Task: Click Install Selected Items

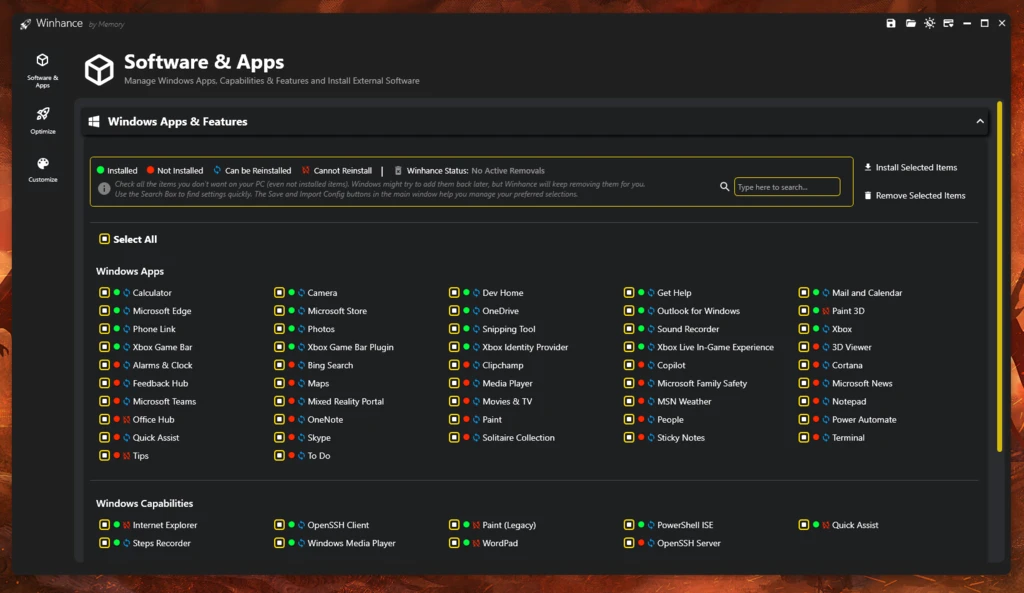Action: [911, 167]
